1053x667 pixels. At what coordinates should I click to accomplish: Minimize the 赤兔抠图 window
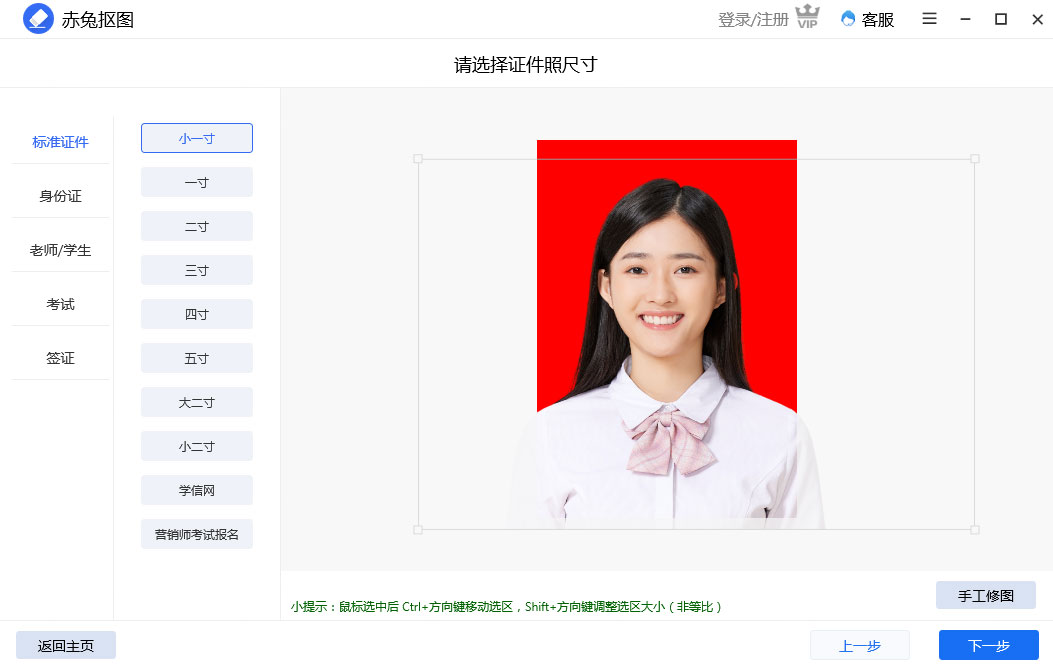click(x=966, y=19)
